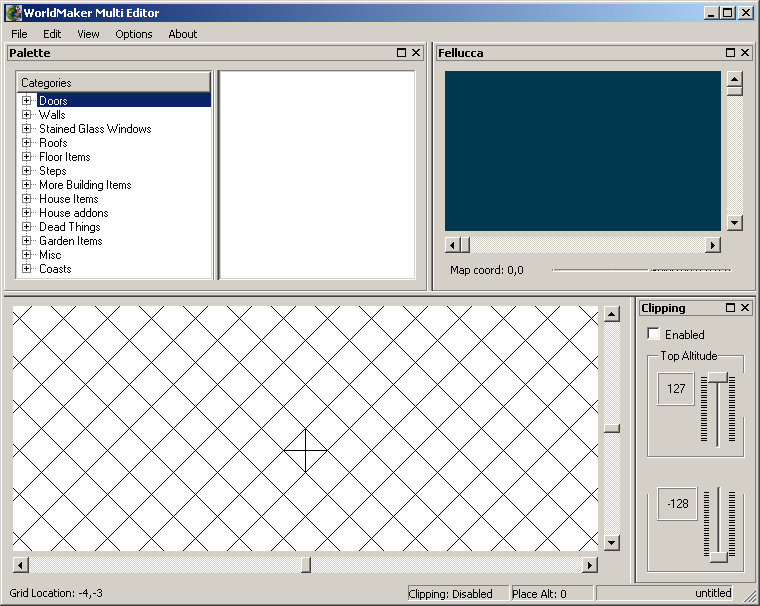Expand the Doors category
The image size is (760, 606).
tap(27, 101)
